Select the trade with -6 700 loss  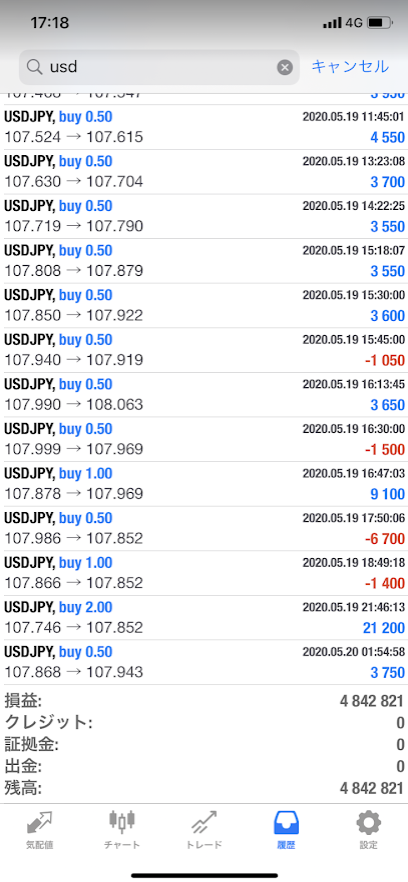click(204, 529)
